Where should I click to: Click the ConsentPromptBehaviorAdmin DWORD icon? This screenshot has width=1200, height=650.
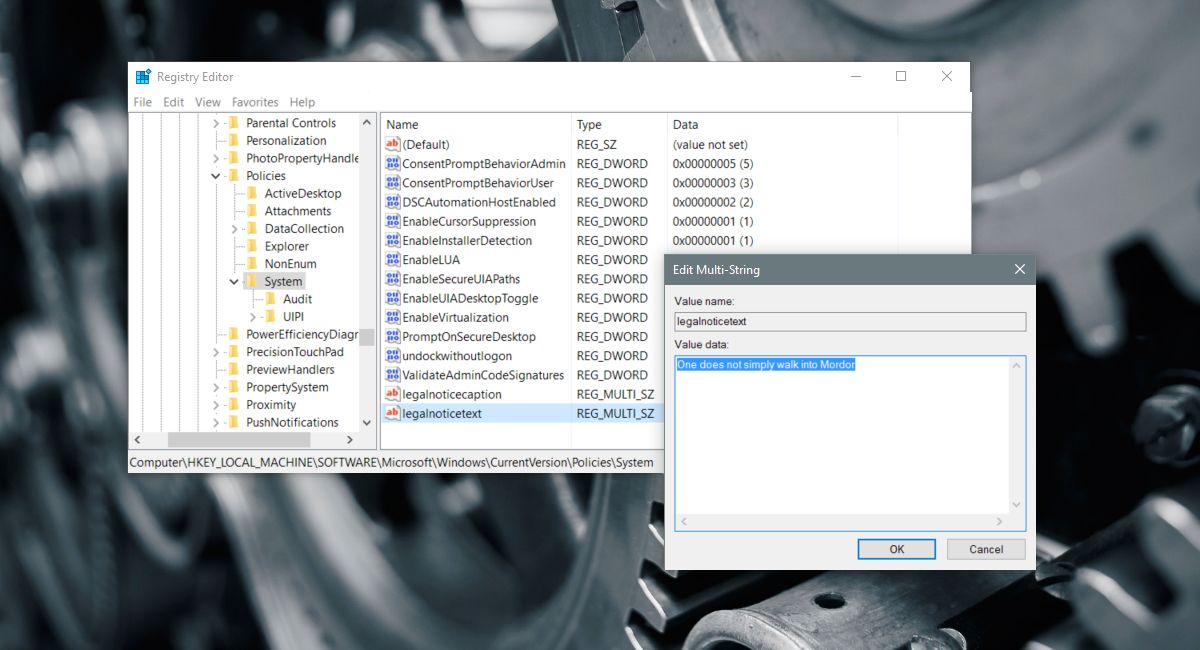pyautogui.click(x=393, y=163)
